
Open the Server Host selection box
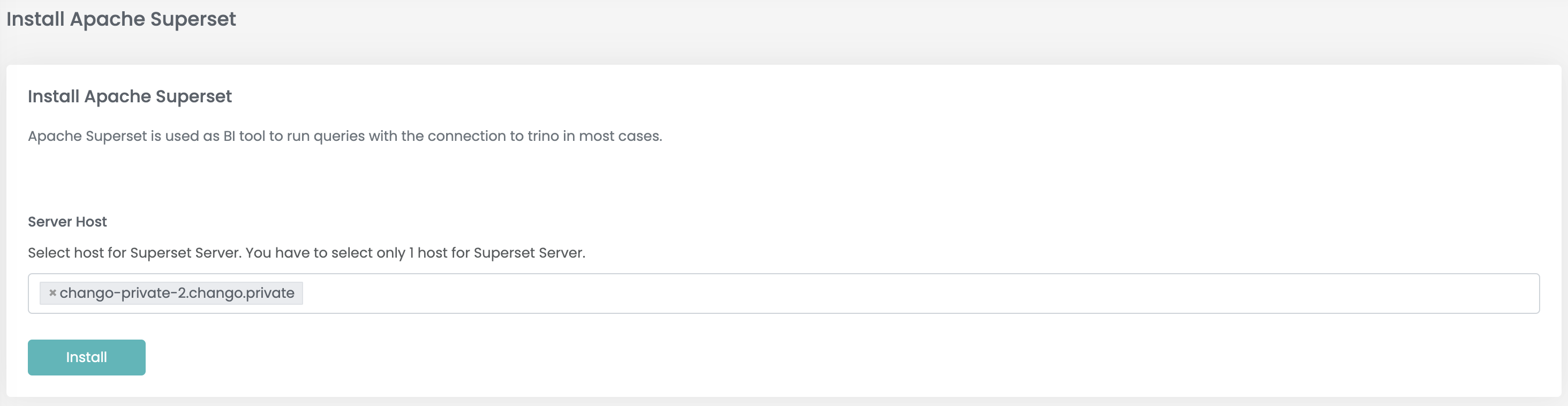pos(783,294)
